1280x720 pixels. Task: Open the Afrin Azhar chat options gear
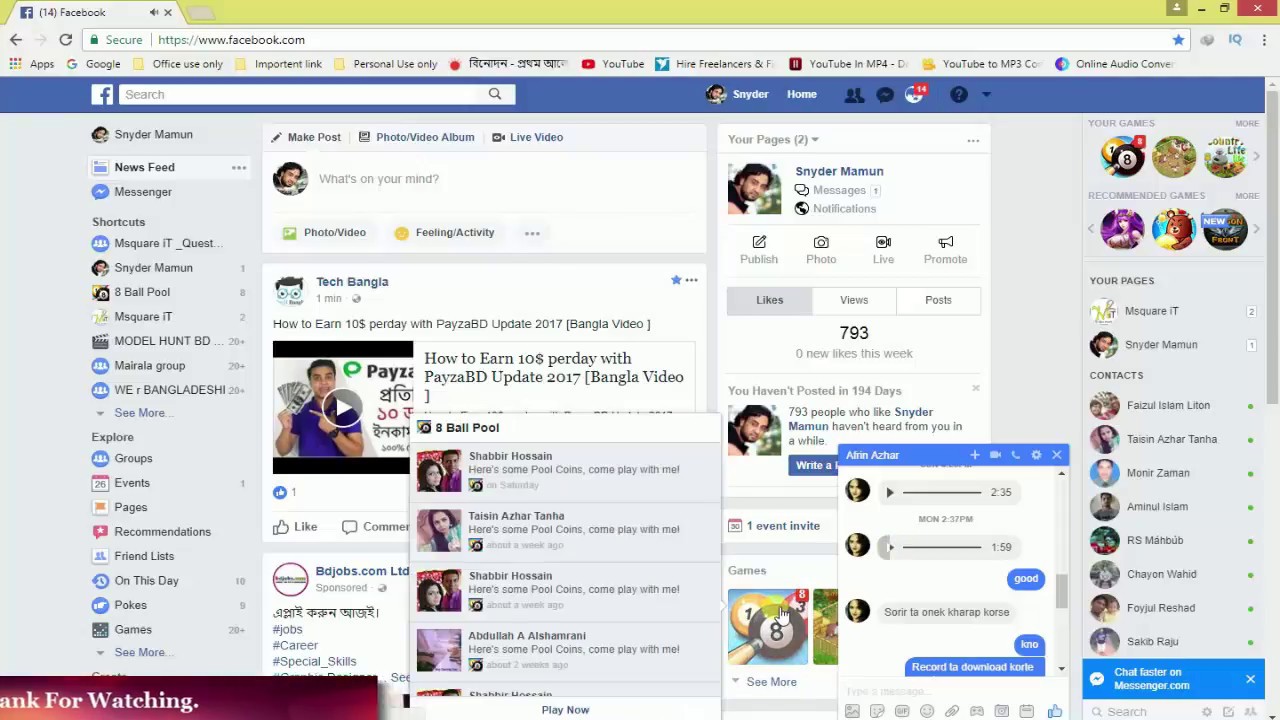point(1036,455)
